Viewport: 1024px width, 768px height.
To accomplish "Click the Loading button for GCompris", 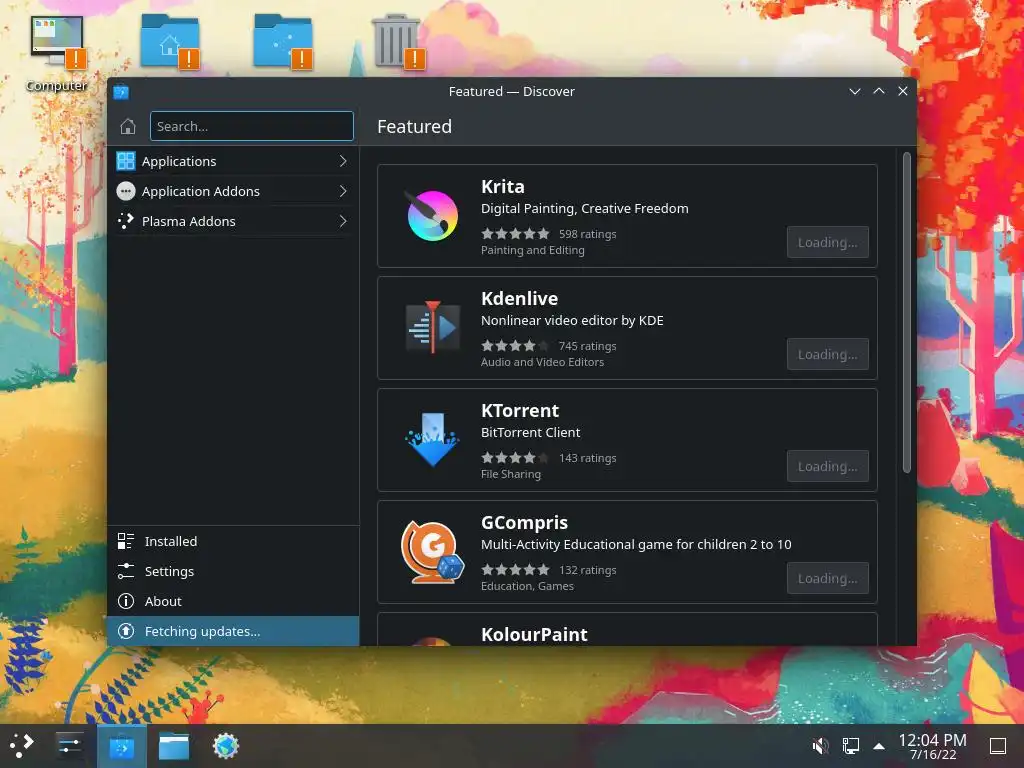I will 827,579.
